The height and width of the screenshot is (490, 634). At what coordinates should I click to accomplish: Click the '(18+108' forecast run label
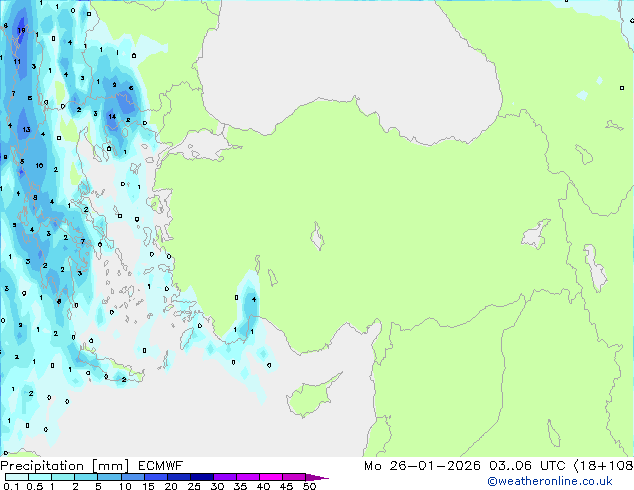tap(603, 466)
